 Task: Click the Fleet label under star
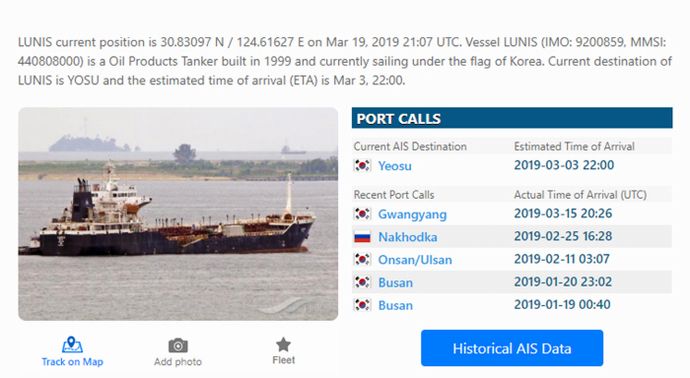[x=283, y=360]
